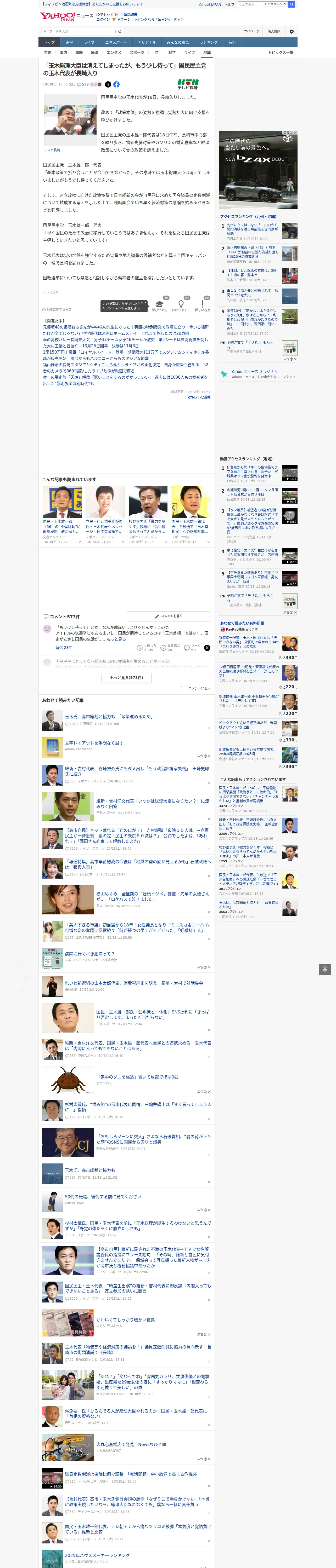The height and width of the screenshot is (1568, 336).
Task: Share article on Facebook icon under headline
Action: (116, 85)
